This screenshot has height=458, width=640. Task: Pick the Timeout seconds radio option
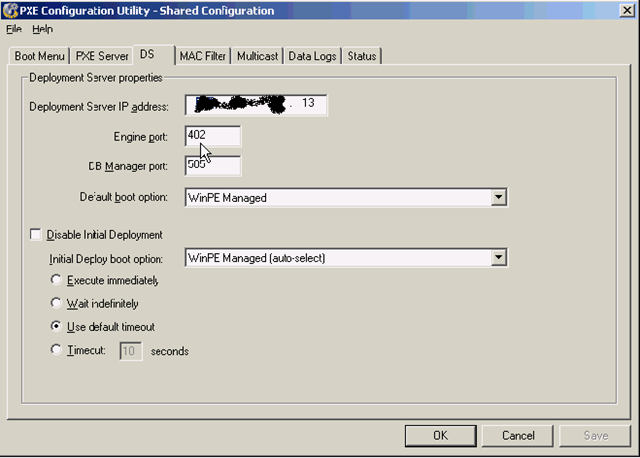(56, 351)
